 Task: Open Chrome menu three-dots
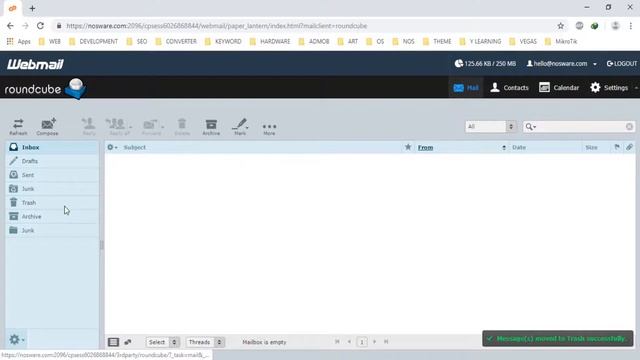[x=631, y=26]
